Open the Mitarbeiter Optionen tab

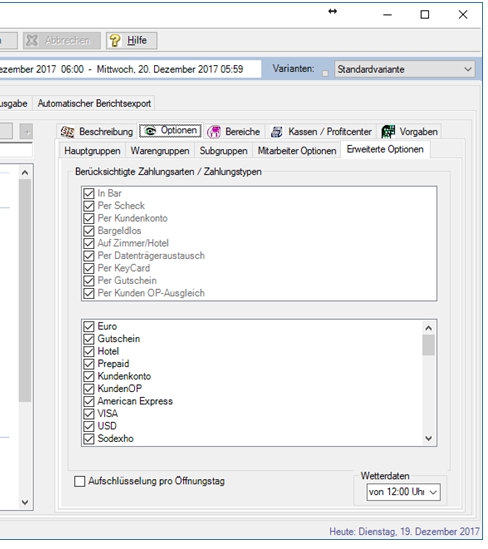tap(297, 151)
